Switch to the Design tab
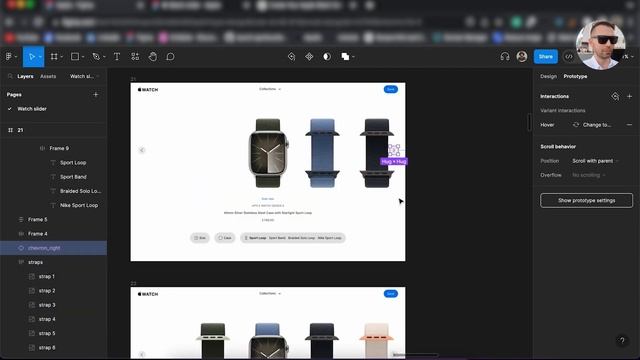Viewport: 640px width, 360px height. click(x=548, y=76)
